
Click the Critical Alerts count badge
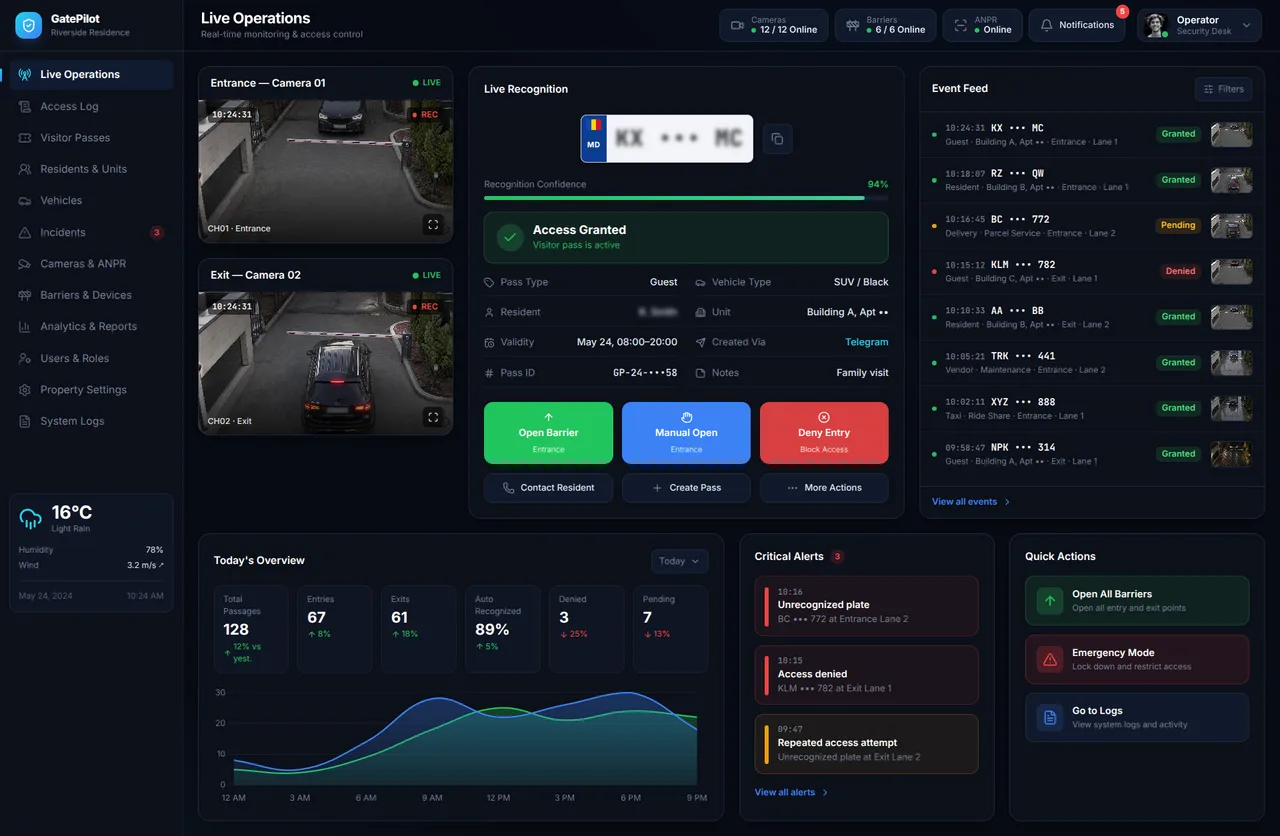tap(838, 557)
